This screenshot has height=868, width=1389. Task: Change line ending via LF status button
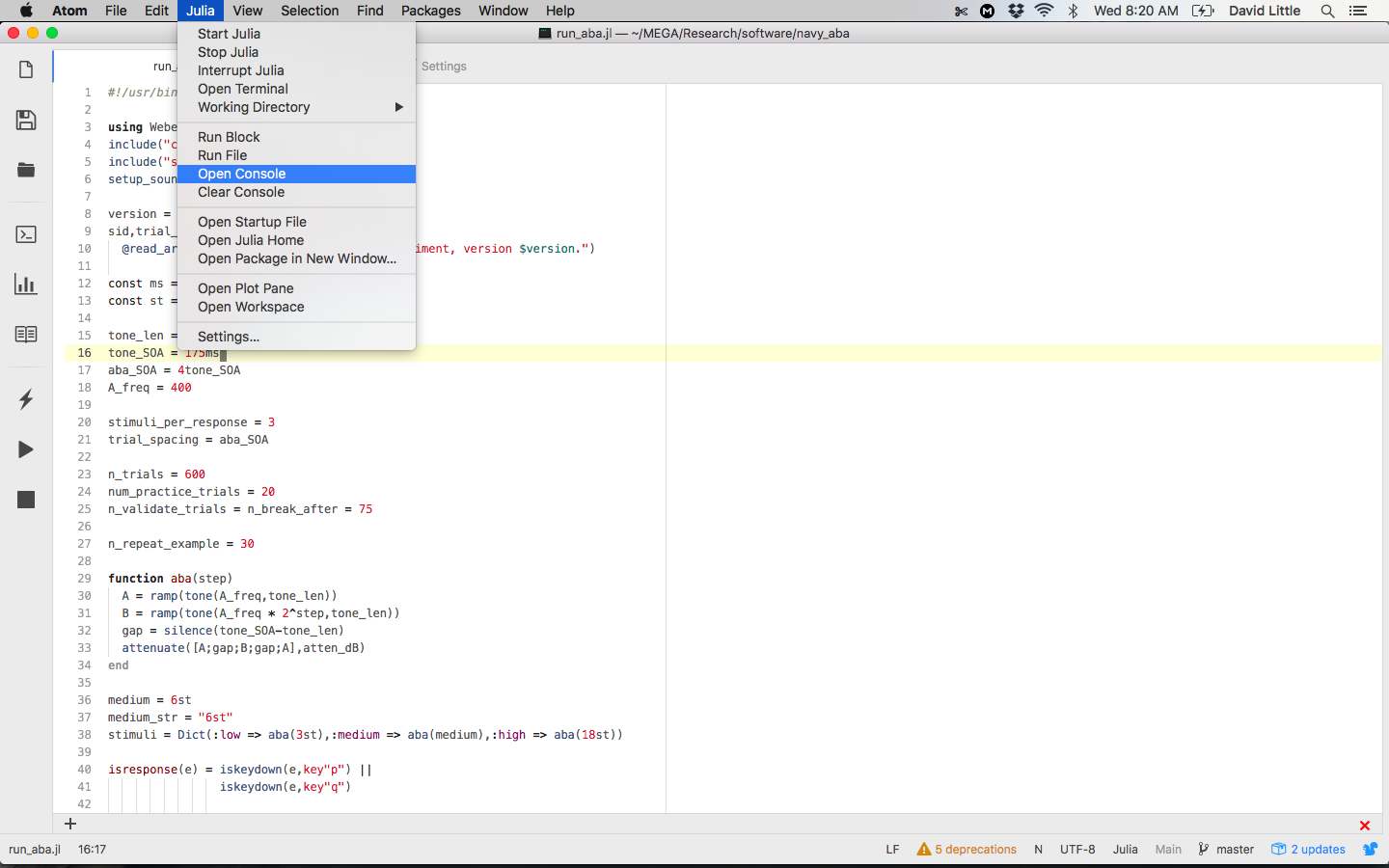[x=892, y=850]
